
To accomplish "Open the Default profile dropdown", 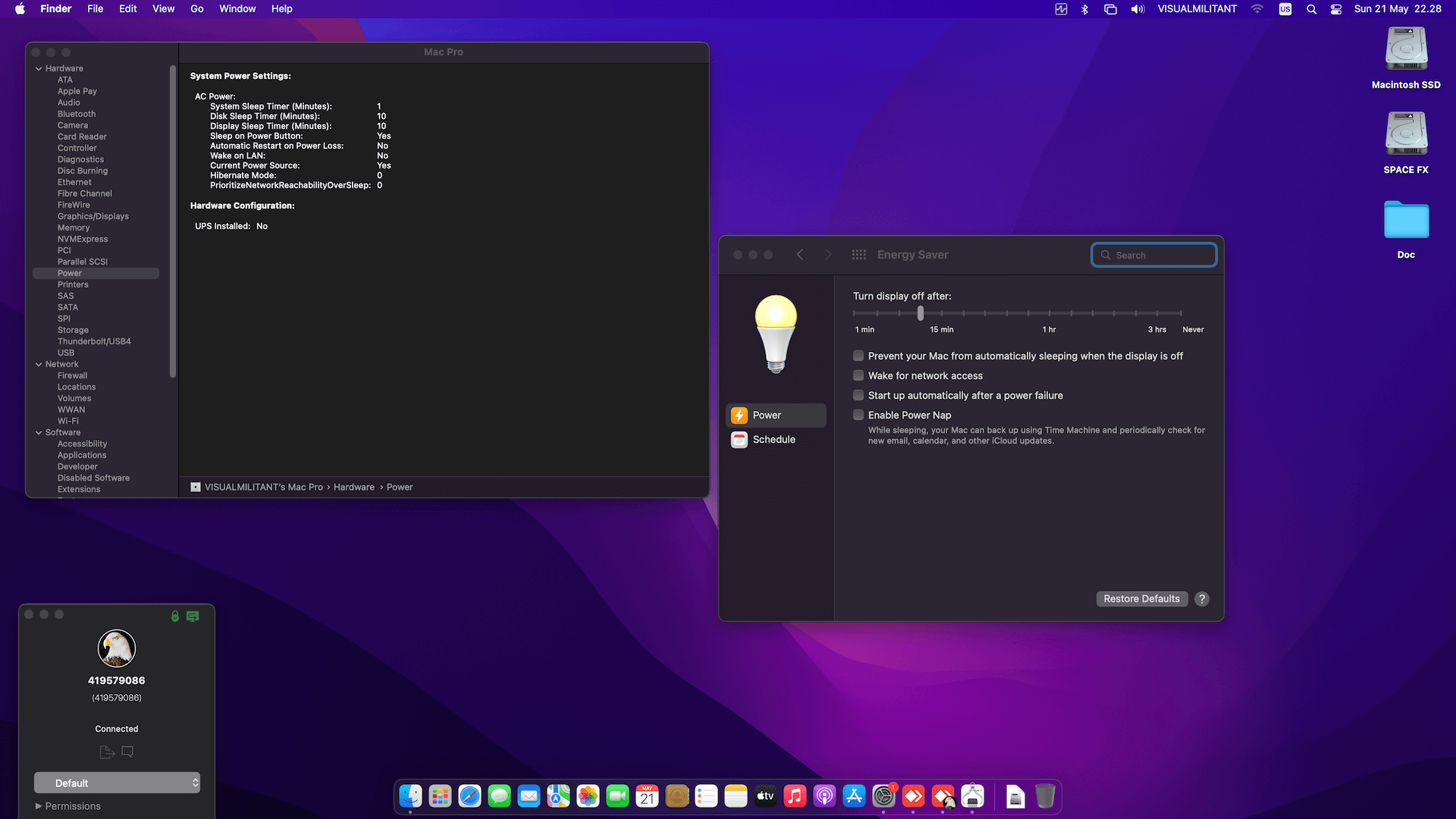I will tap(117, 783).
